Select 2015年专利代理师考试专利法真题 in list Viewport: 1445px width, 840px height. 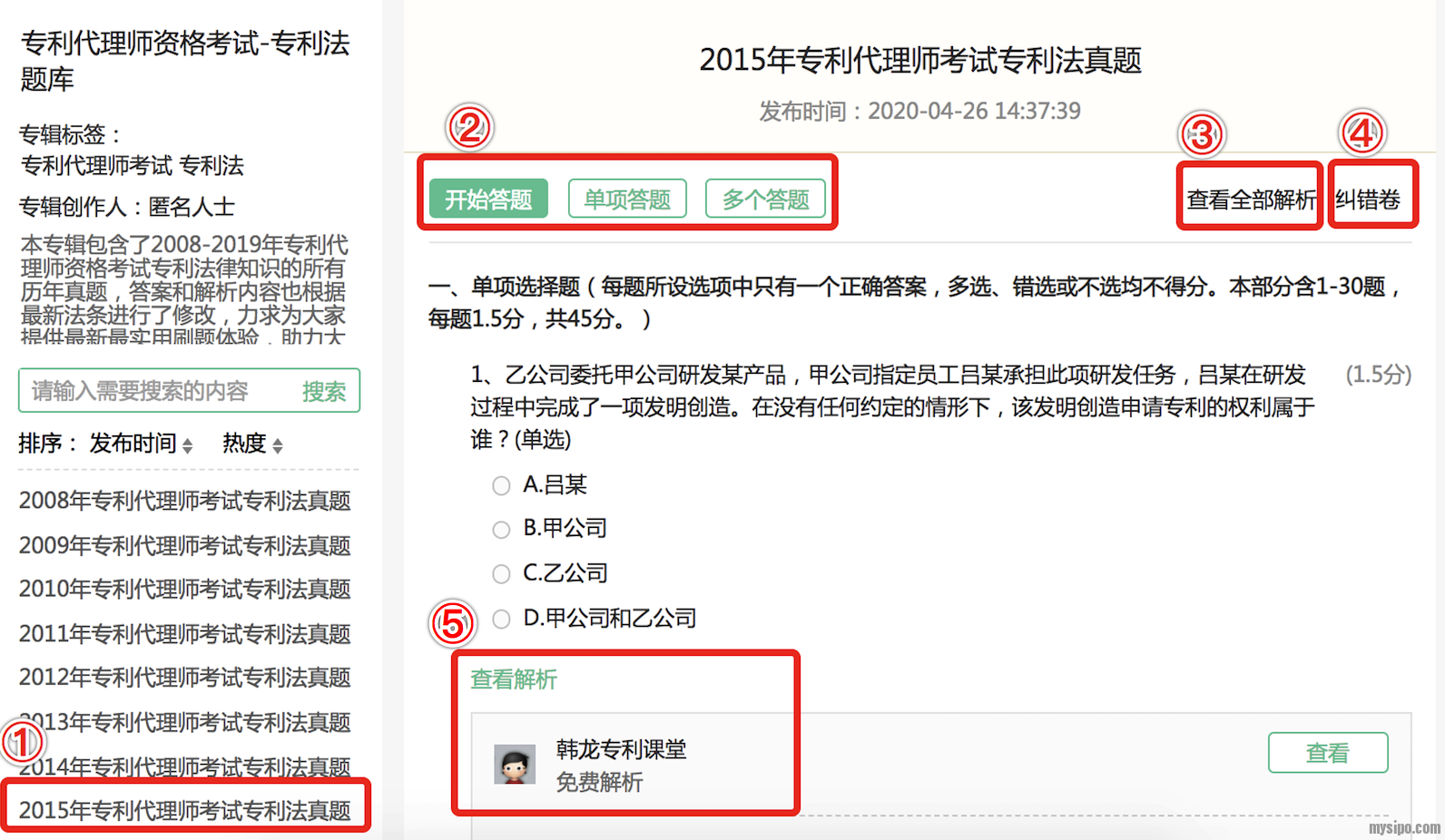point(184,810)
